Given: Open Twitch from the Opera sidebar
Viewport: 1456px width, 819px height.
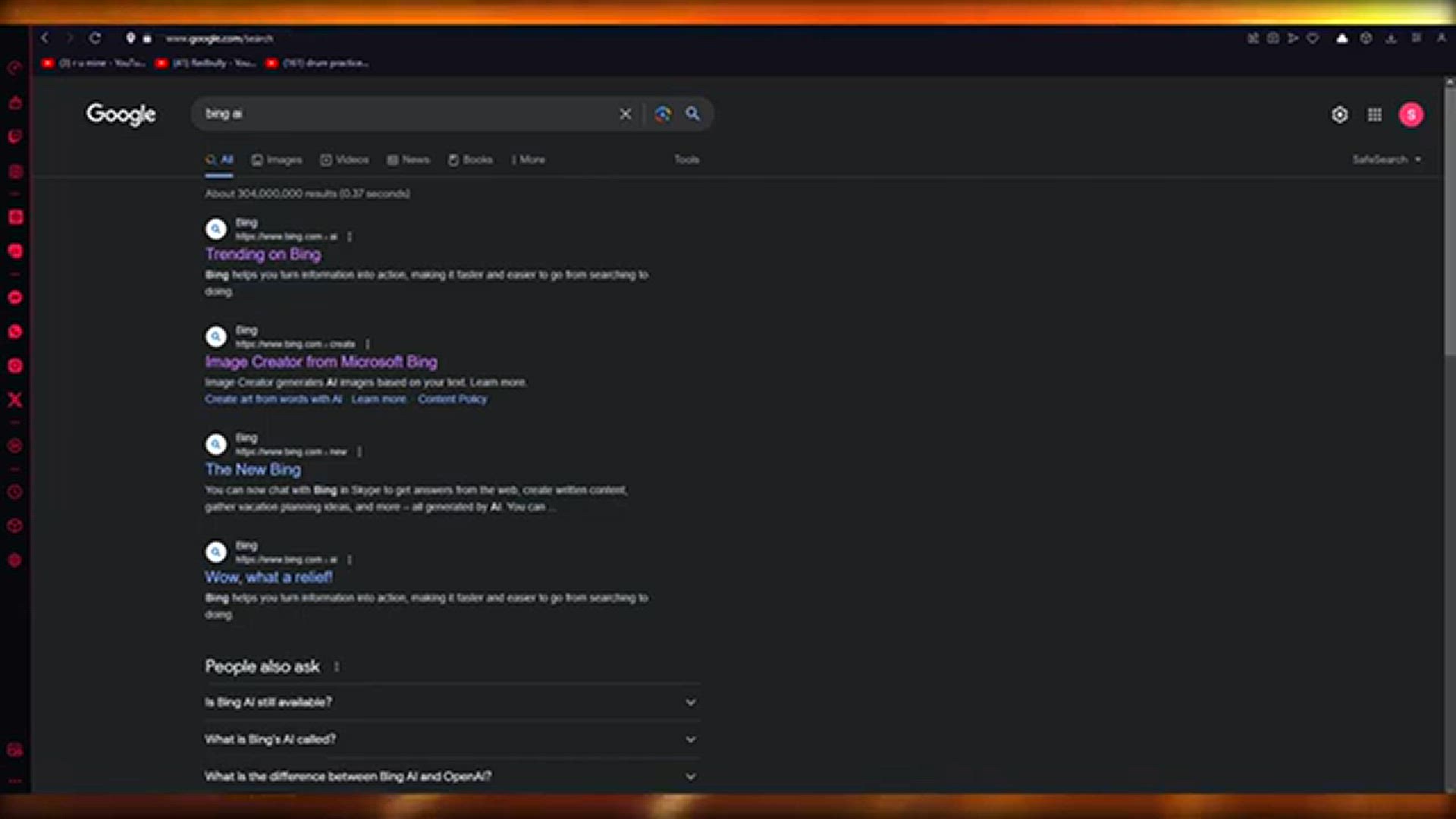Looking at the screenshot, I should [x=14, y=136].
